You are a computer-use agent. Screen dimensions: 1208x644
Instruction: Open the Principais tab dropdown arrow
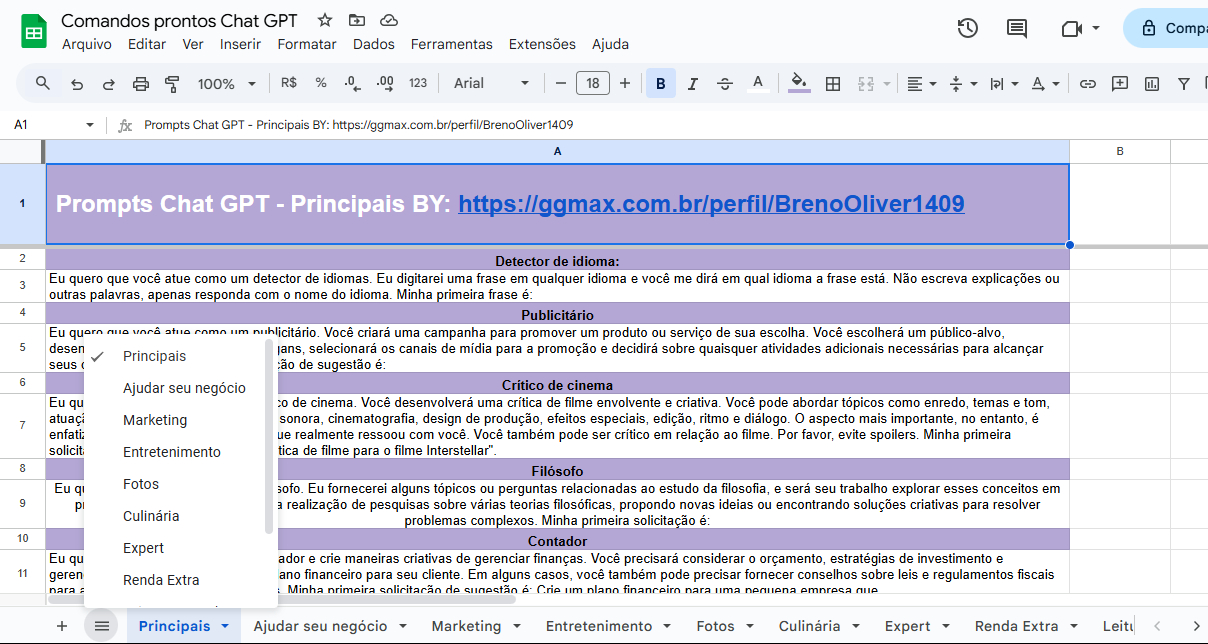tap(225, 626)
